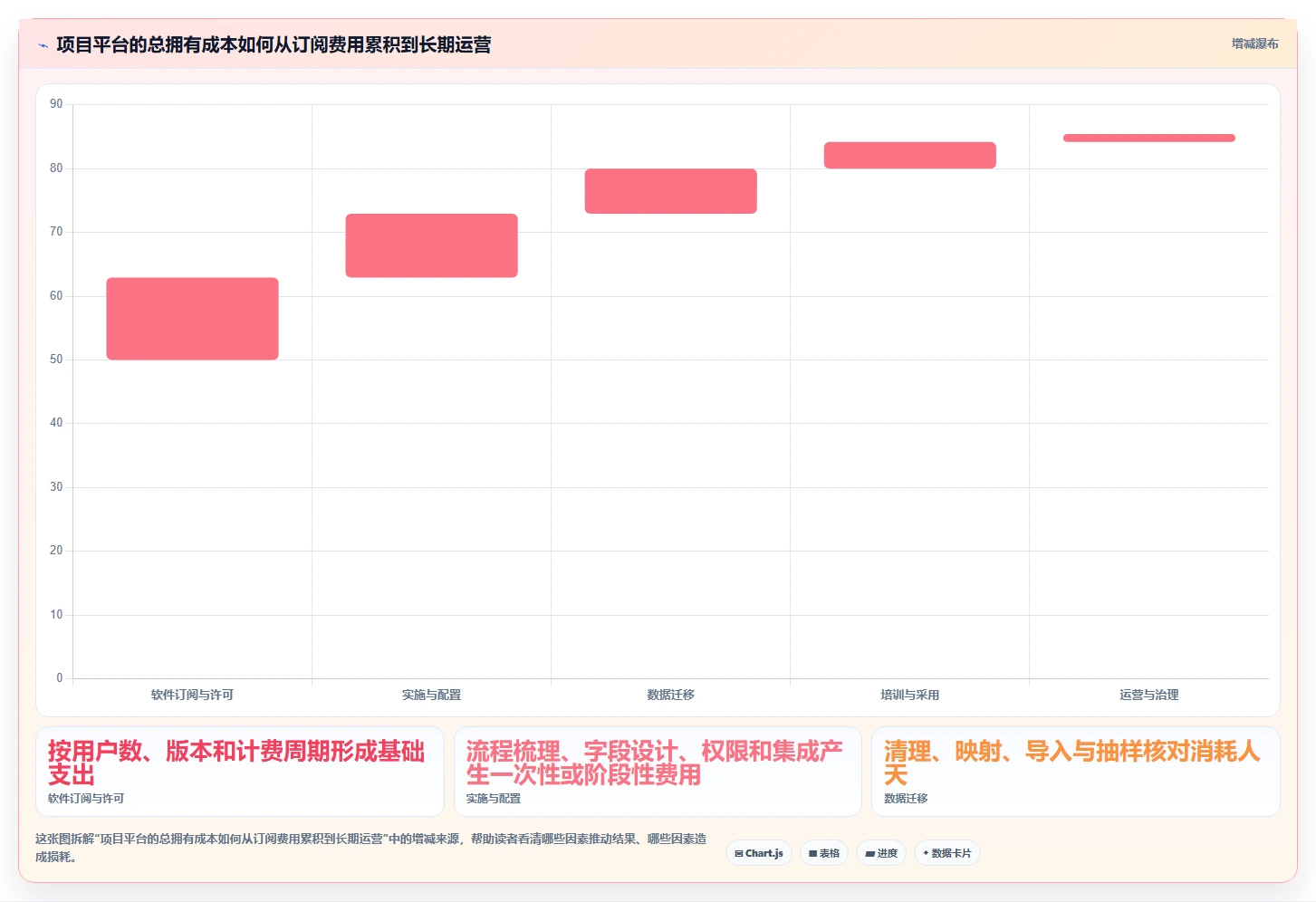Click the y-axis value 90
Image resolution: width=1316 pixels, height=902 pixels.
(x=56, y=104)
